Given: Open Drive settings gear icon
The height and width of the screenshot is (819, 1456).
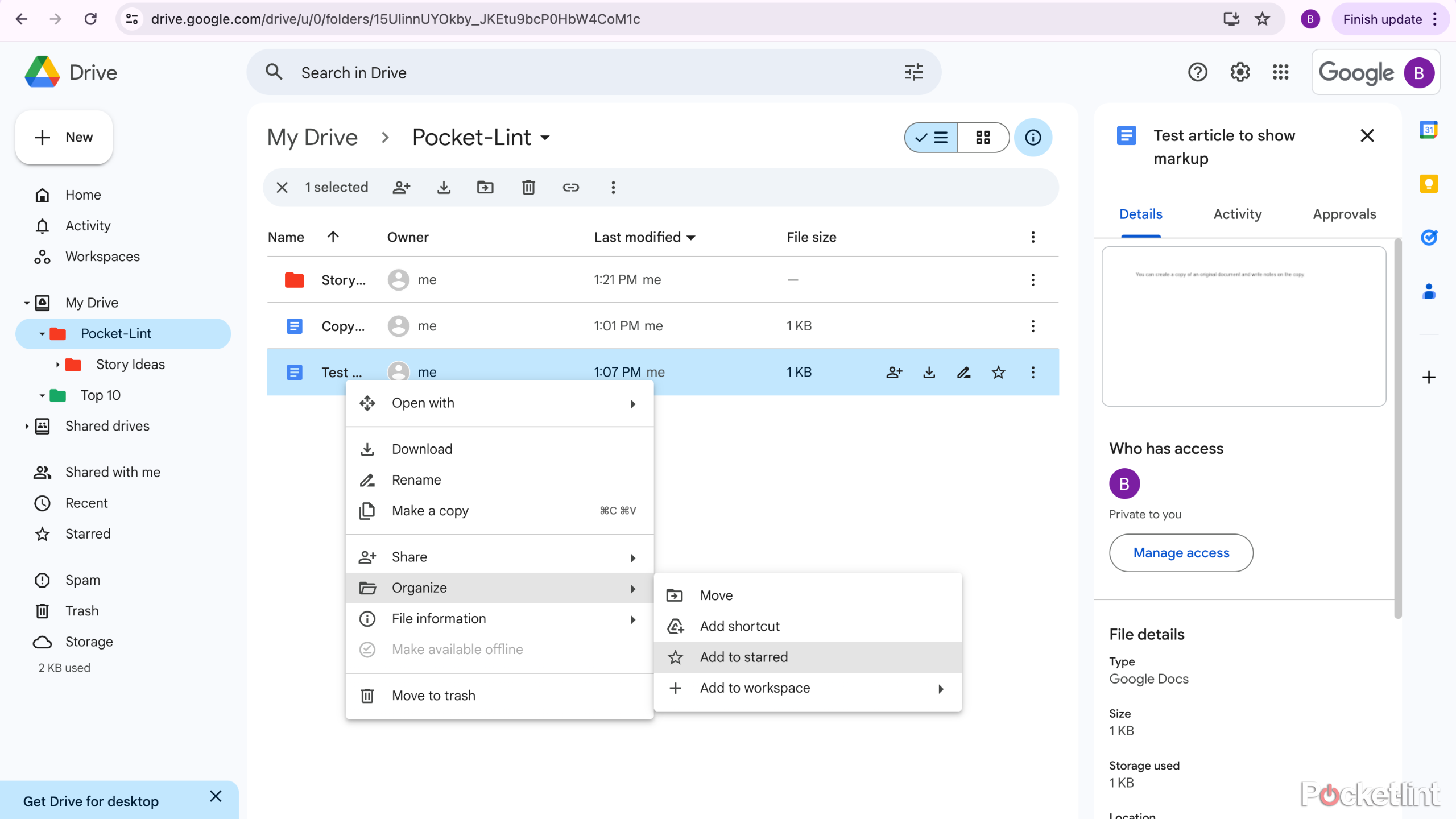Looking at the screenshot, I should tap(1240, 72).
